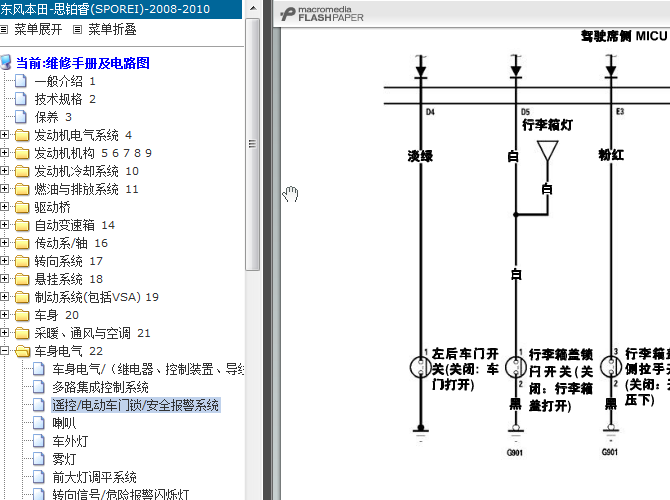Expand the 自动变速箱 14 node
Viewport: 670px width, 500px height.
tap(4, 224)
